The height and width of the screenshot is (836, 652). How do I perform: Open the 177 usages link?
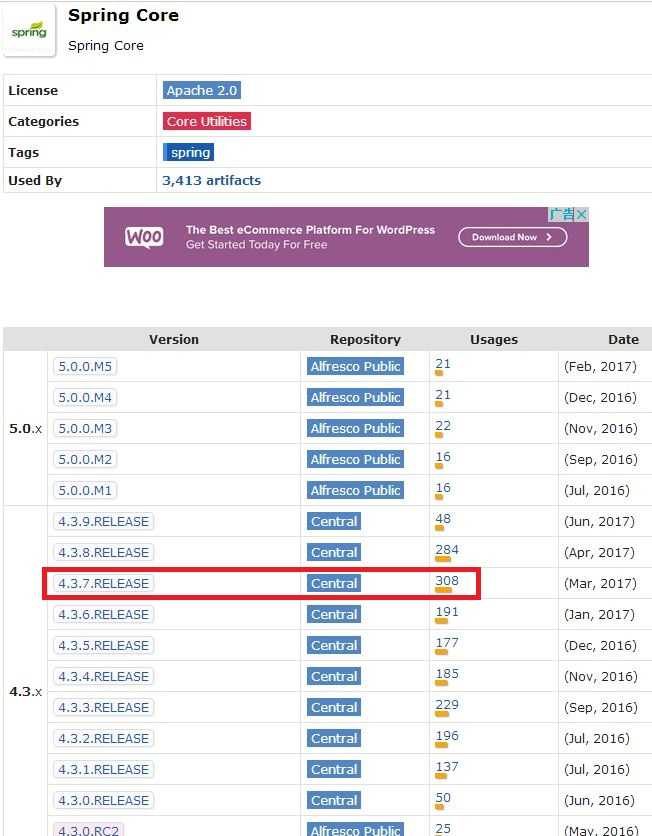[447, 642]
